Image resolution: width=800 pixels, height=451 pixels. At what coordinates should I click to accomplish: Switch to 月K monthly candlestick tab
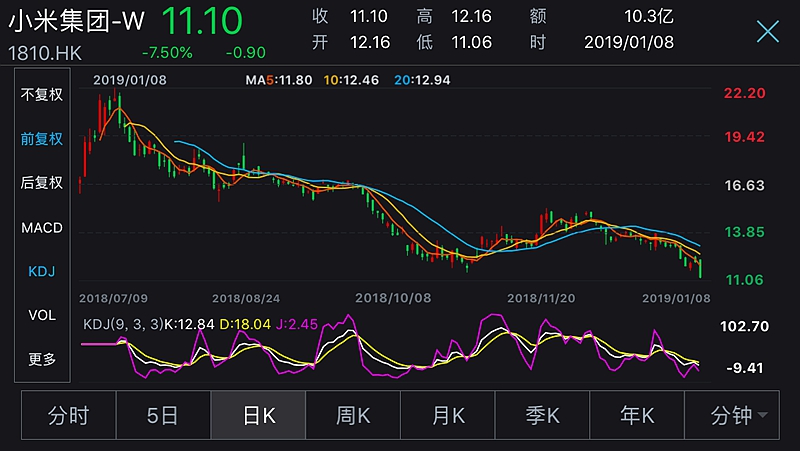[447, 415]
